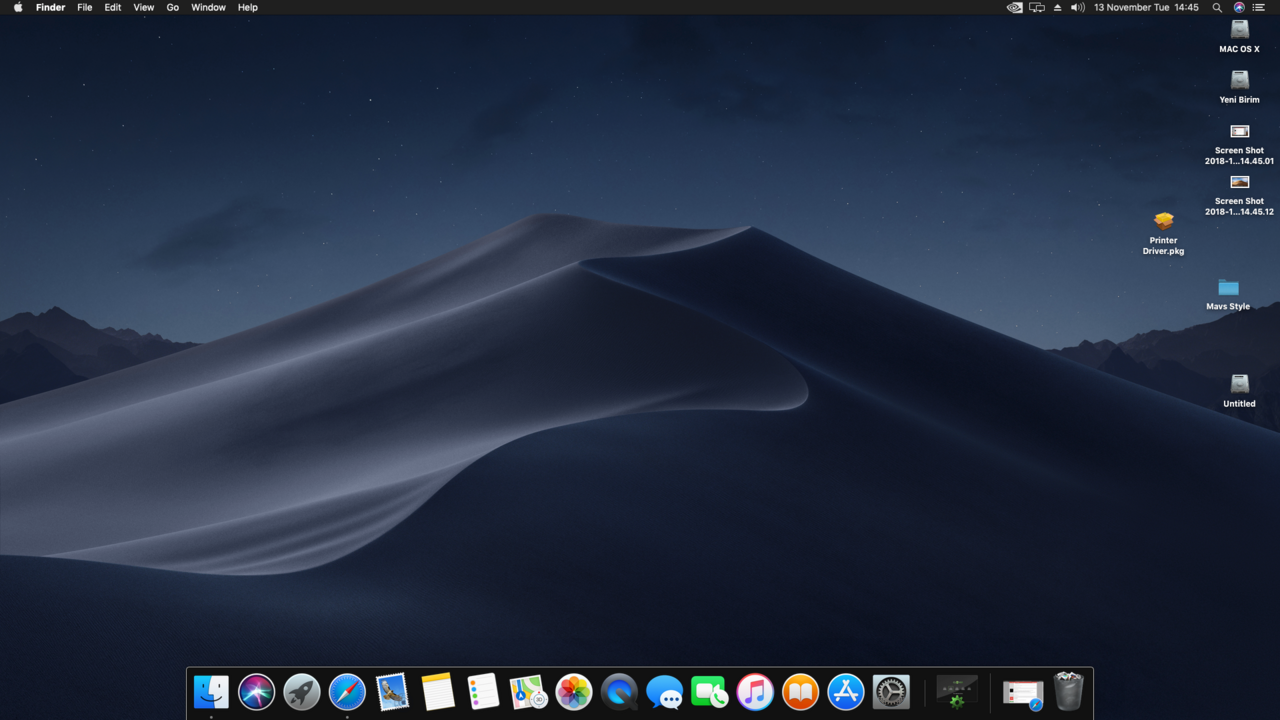Viewport: 1280px width, 720px height.
Task: Click the Trash in the Dock
Action: (1068, 692)
